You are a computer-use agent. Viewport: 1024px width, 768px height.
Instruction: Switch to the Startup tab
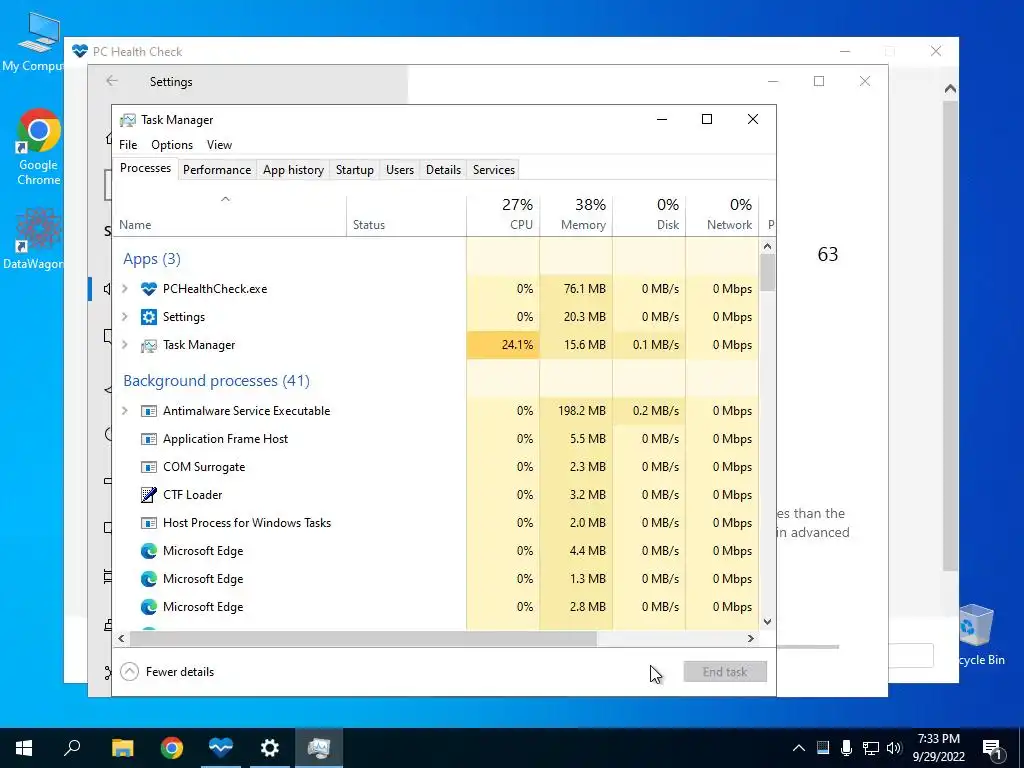pos(355,170)
